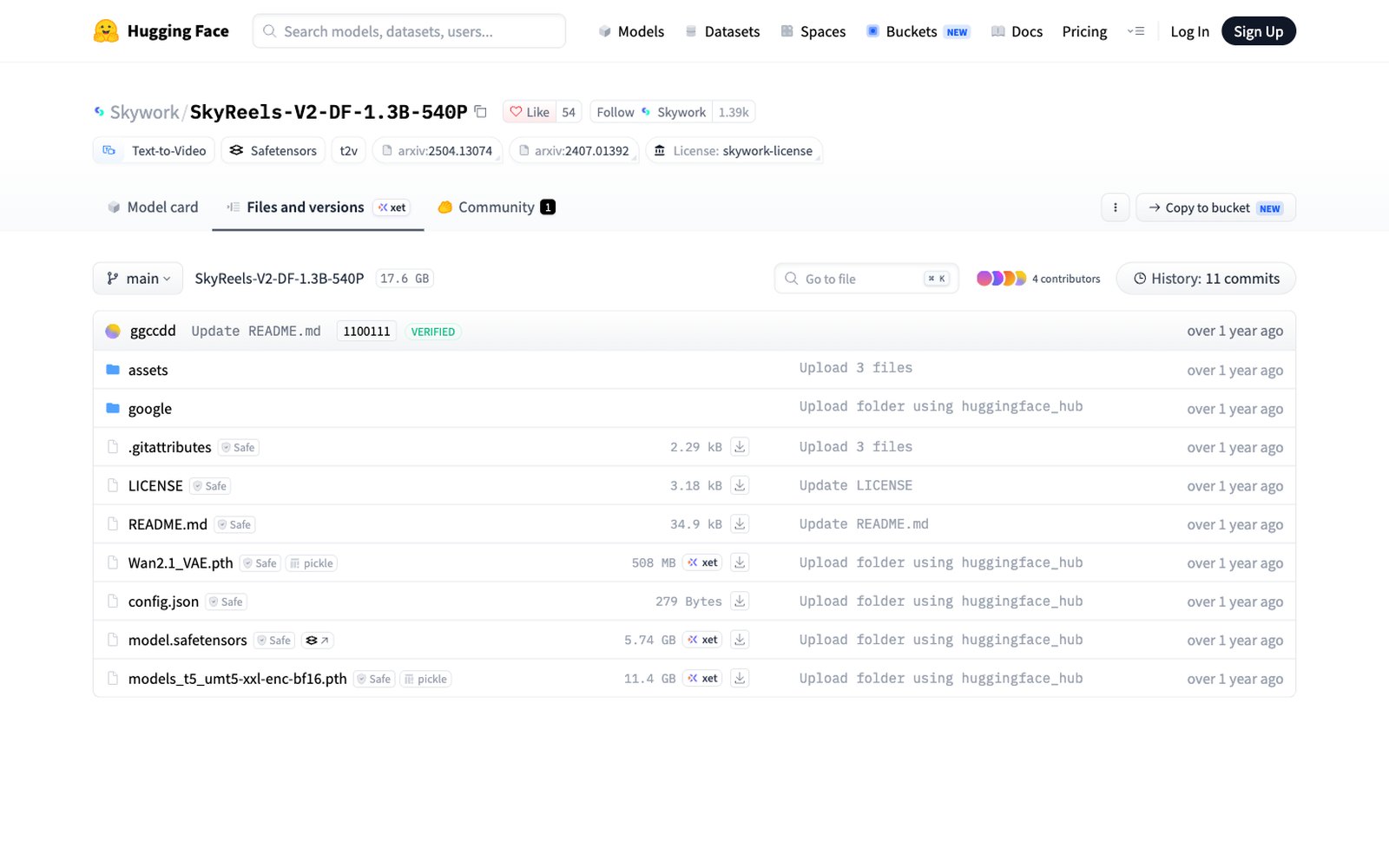Download the README.md file
The width and height of the screenshot is (1389, 868).
(x=740, y=524)
